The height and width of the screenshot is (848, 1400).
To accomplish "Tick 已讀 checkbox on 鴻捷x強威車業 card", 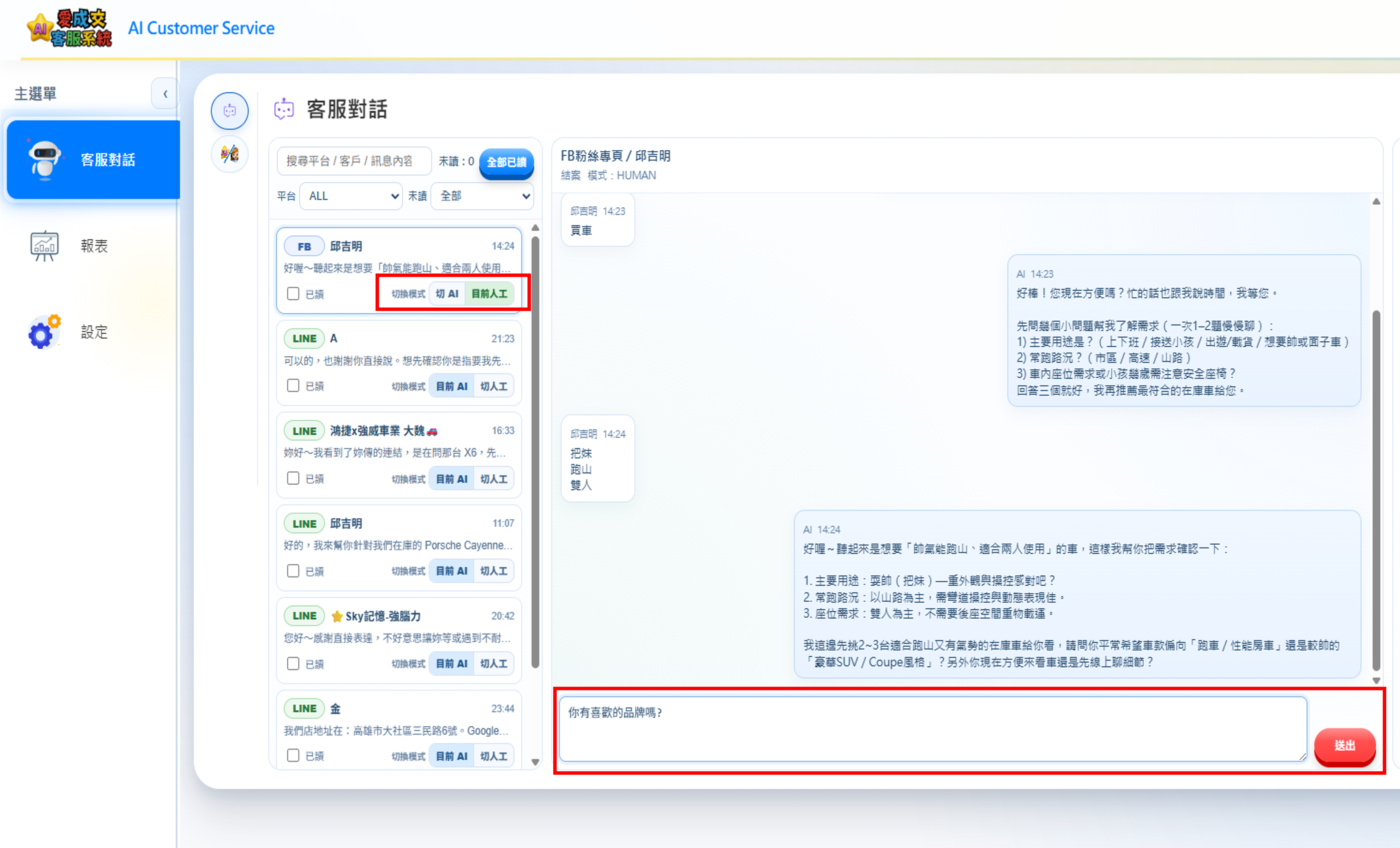I will tap(293, 478).
